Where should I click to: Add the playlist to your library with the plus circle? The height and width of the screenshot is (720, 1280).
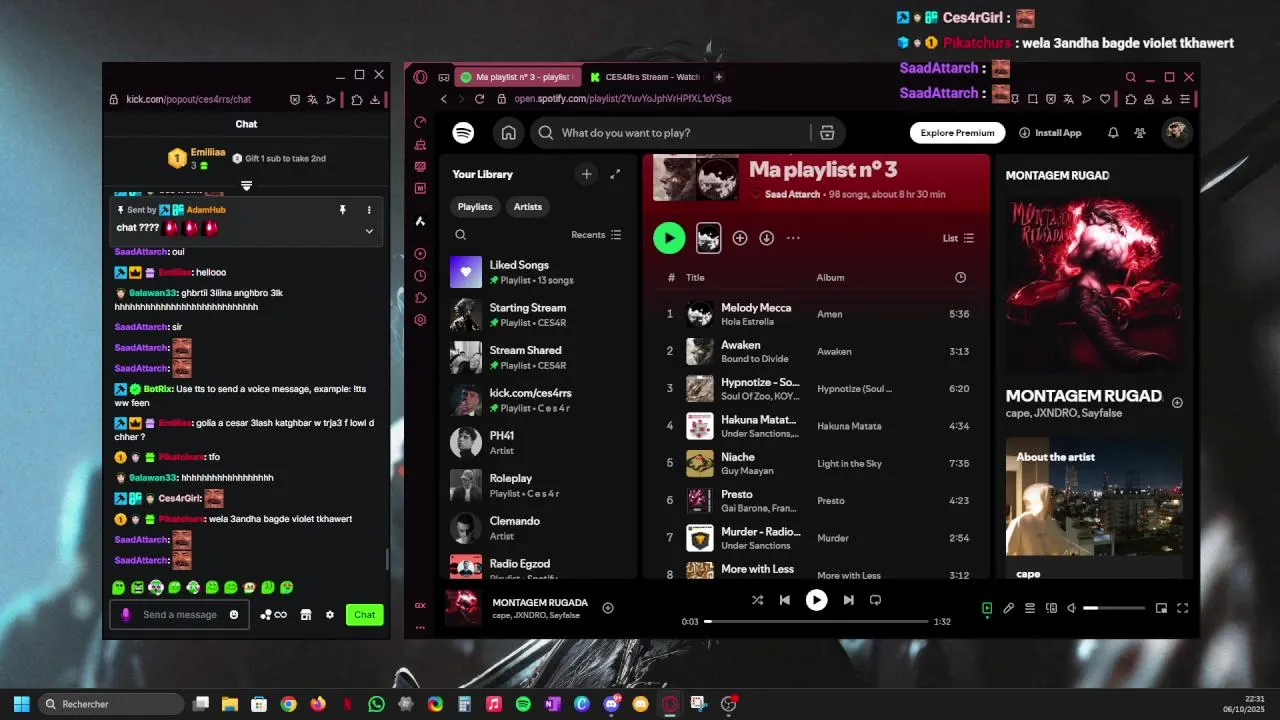coord(740,238)
